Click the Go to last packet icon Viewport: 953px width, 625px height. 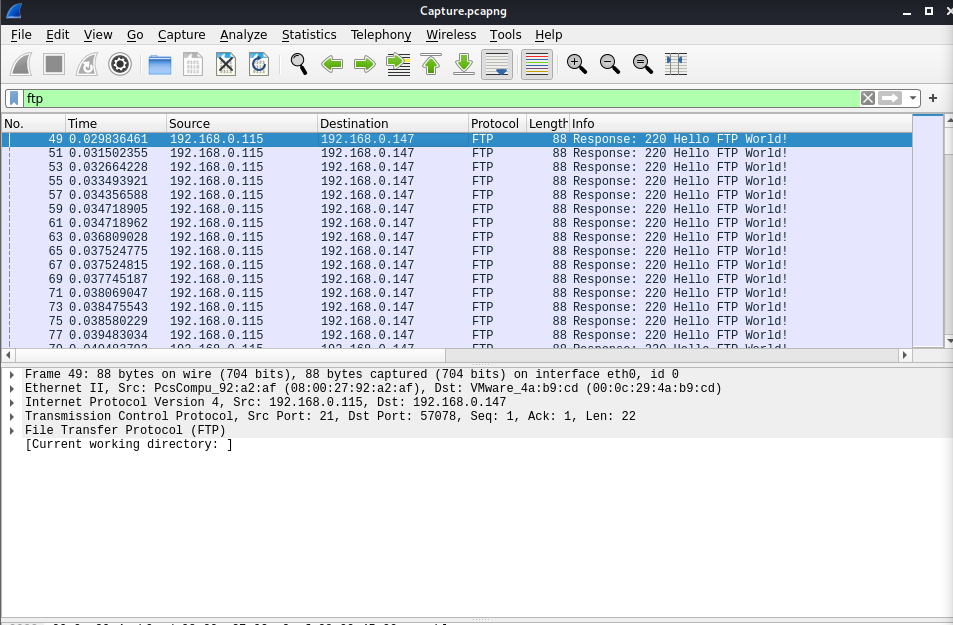coord(464,63)
